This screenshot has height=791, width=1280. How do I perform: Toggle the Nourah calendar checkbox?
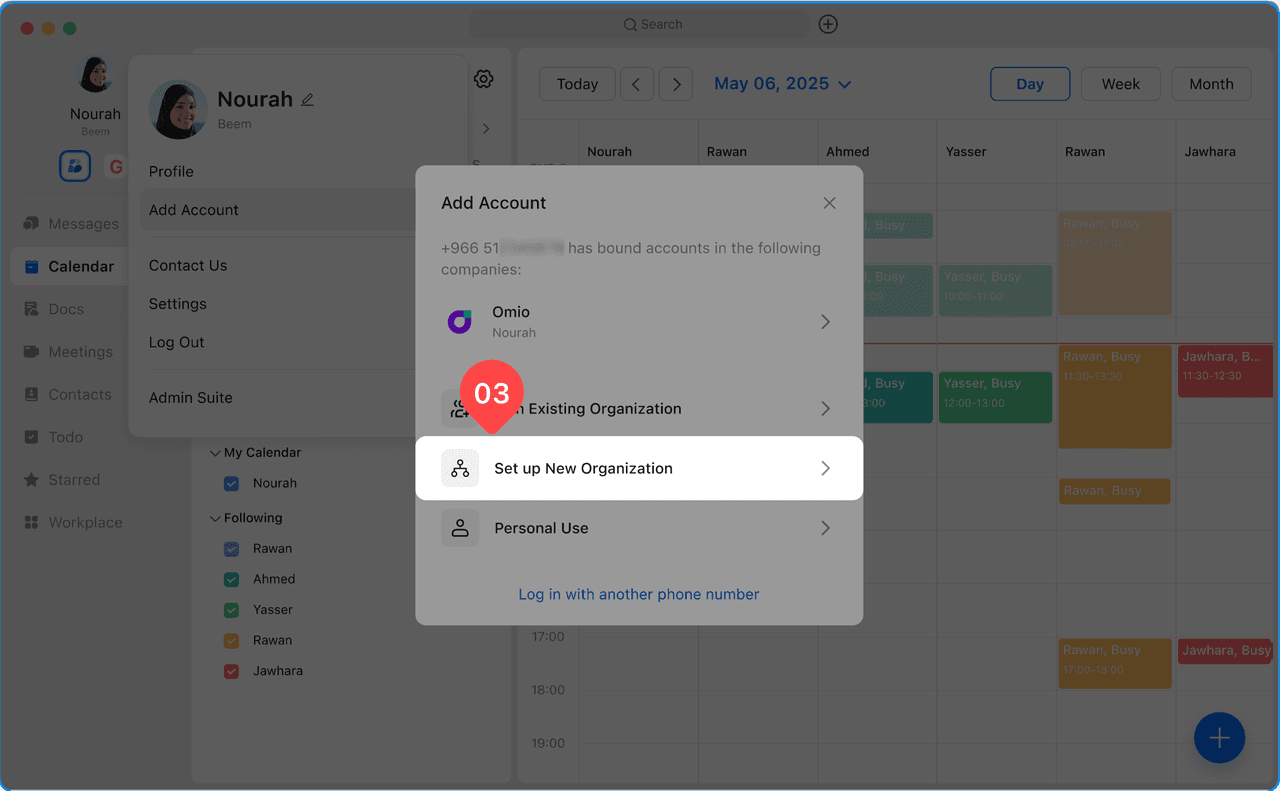click(232, 483)
